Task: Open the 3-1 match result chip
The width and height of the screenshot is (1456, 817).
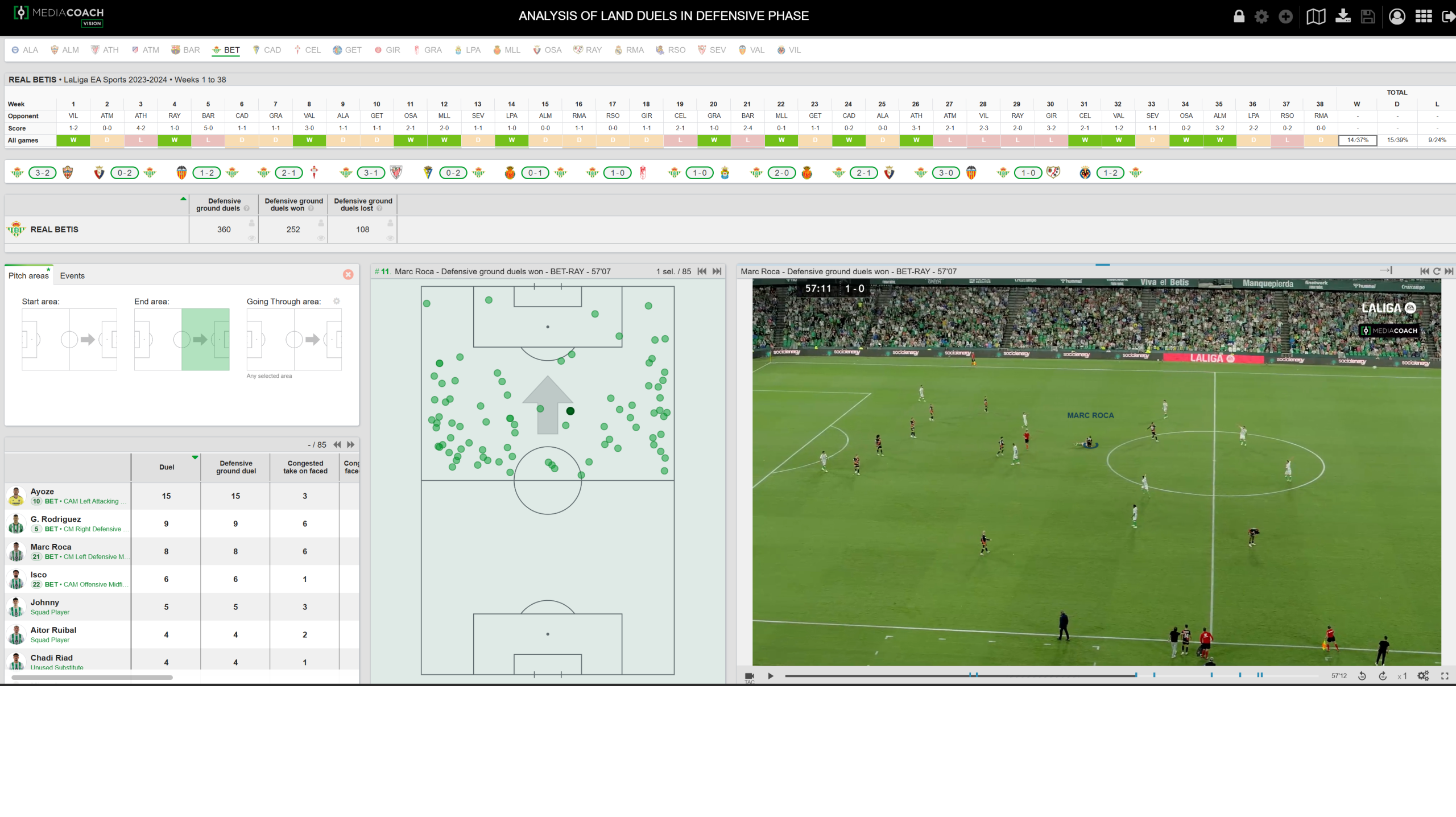Action: tap(371, 173)
